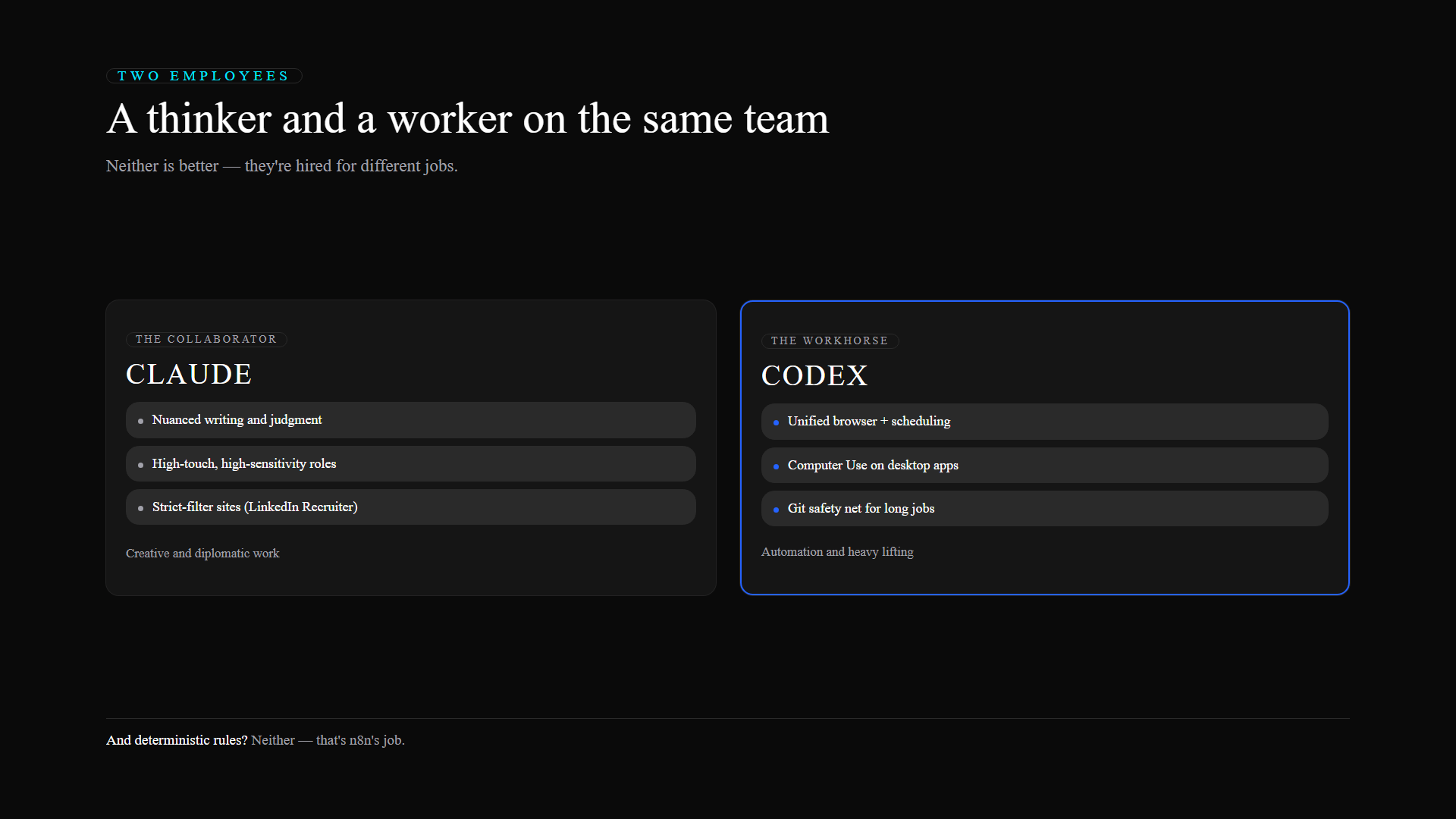Click 'Automation and heavy lifting' caption
The image size is (1456, 819).
(x=837, y=552)
